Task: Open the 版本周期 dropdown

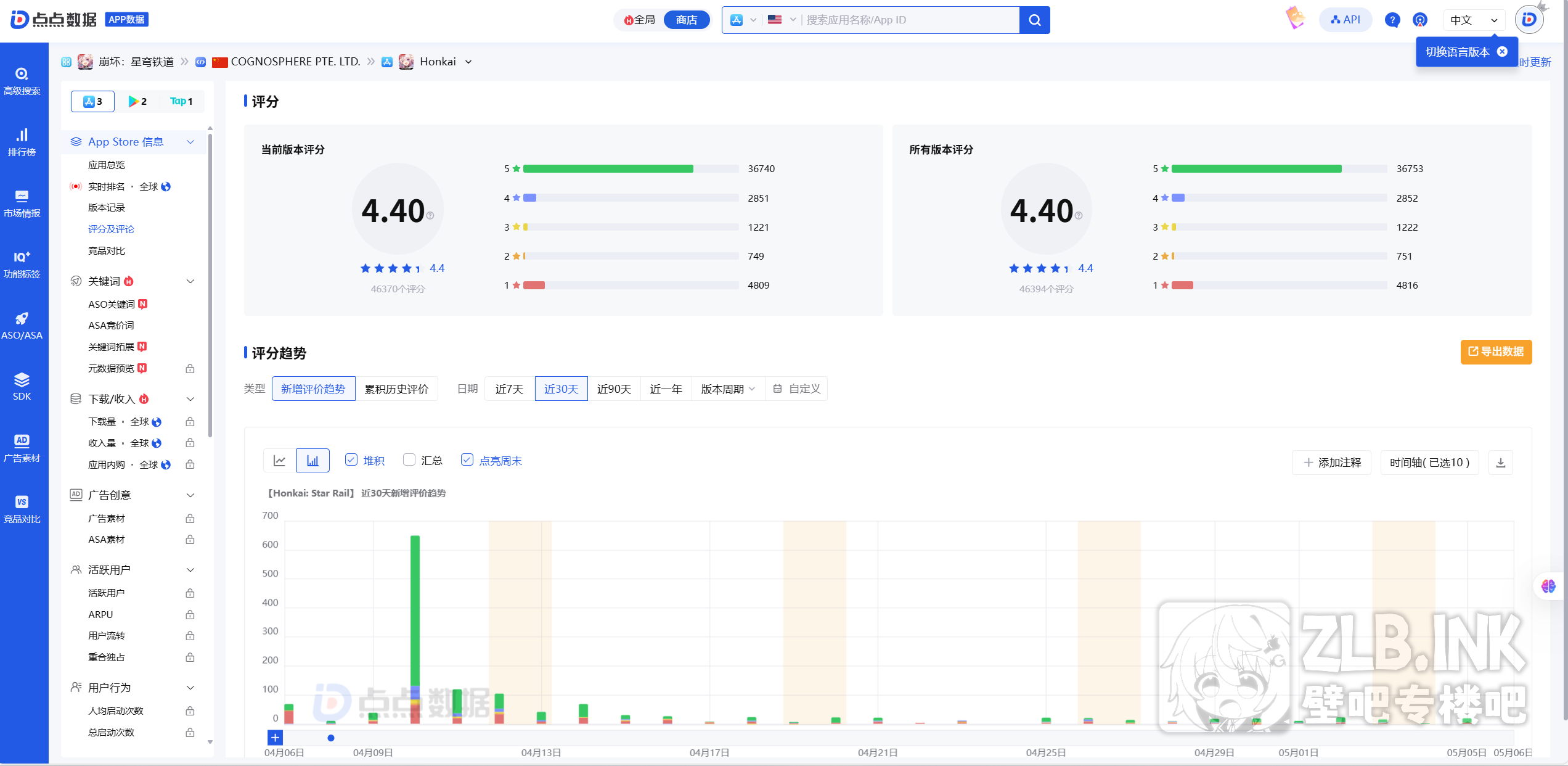Action: [728, 389]
